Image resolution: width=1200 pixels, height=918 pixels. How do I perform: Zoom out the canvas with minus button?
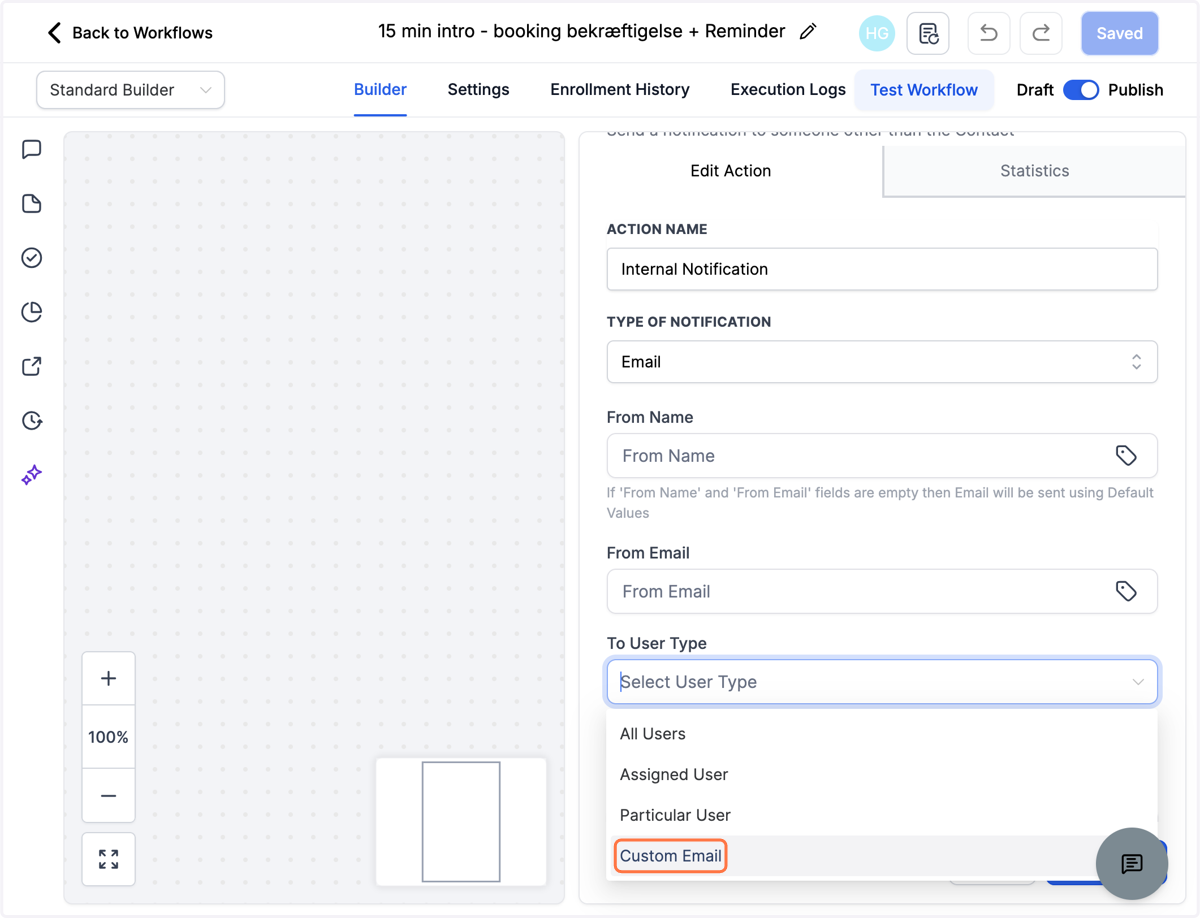[x=108, y=796]
